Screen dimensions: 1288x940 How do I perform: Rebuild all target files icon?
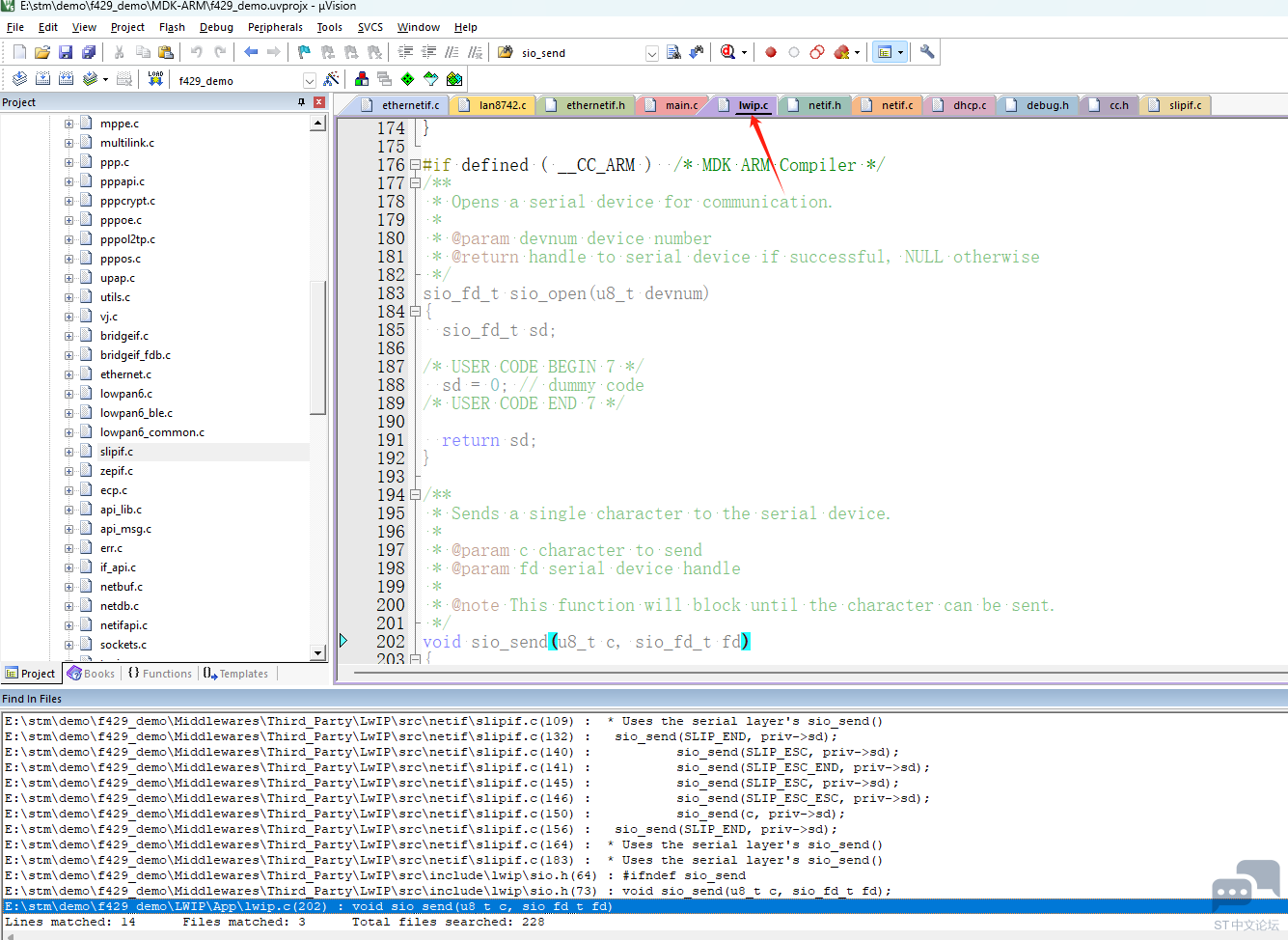66,79
